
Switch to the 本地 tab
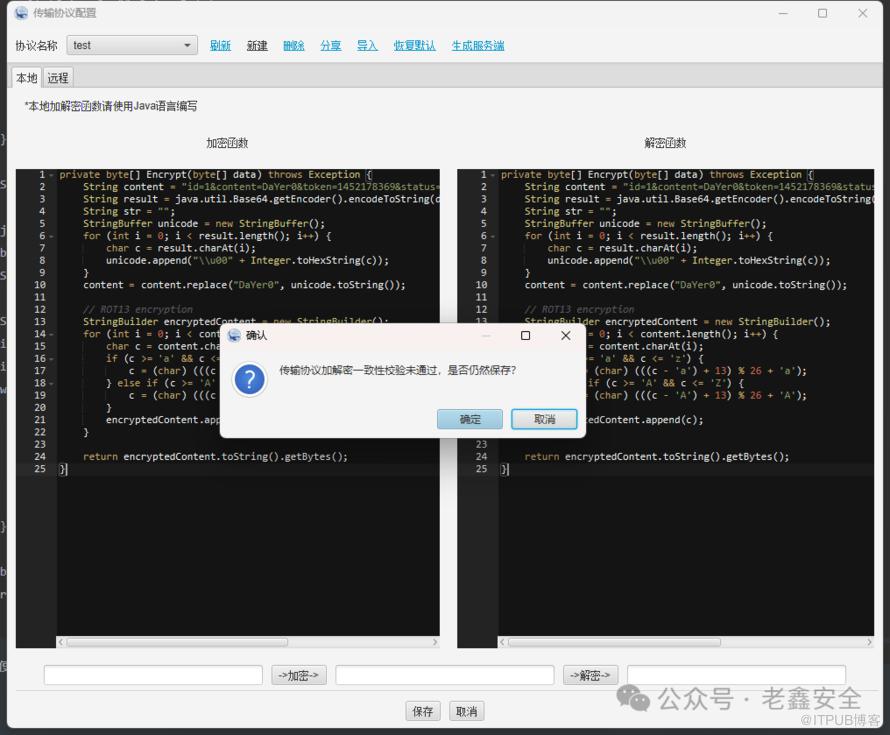(26, 78)
